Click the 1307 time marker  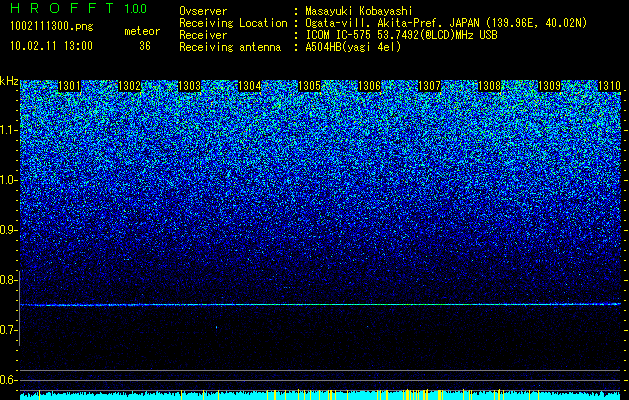[x=429, y=86]
